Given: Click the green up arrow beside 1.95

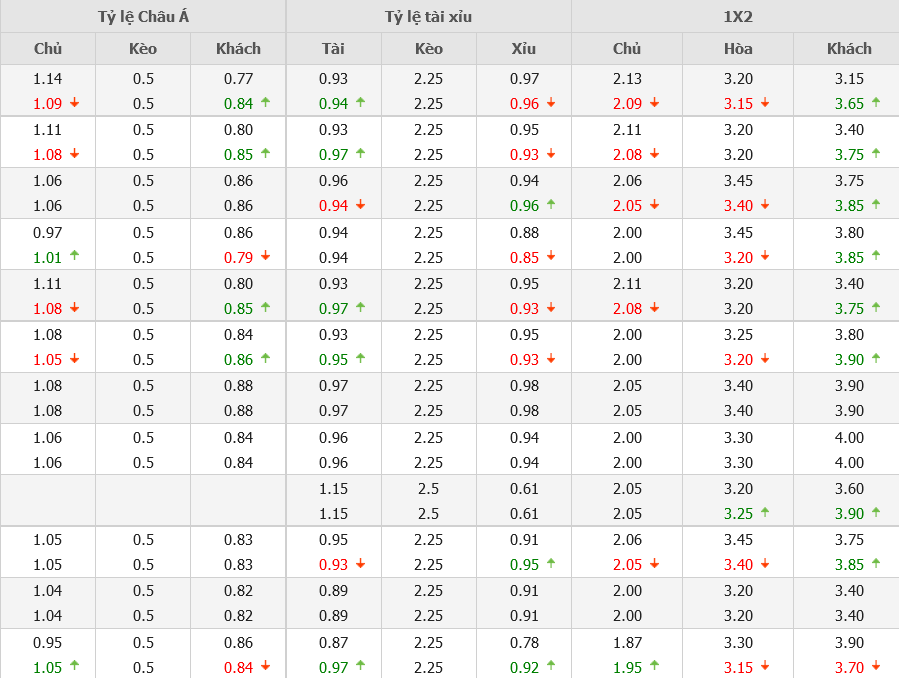Looking at the screenshot, I should tap(654, 665).
